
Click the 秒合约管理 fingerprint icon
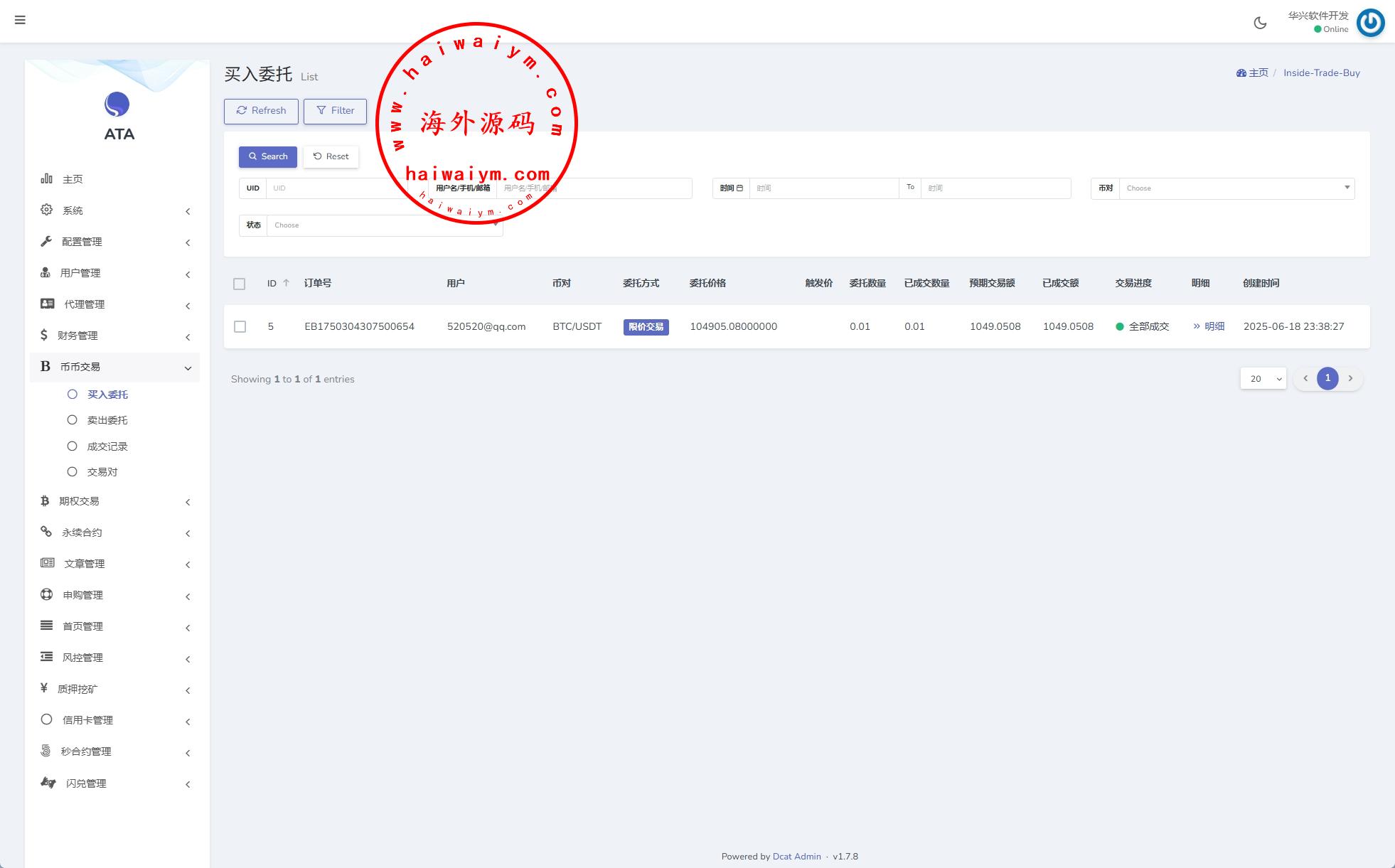[47, 751]
